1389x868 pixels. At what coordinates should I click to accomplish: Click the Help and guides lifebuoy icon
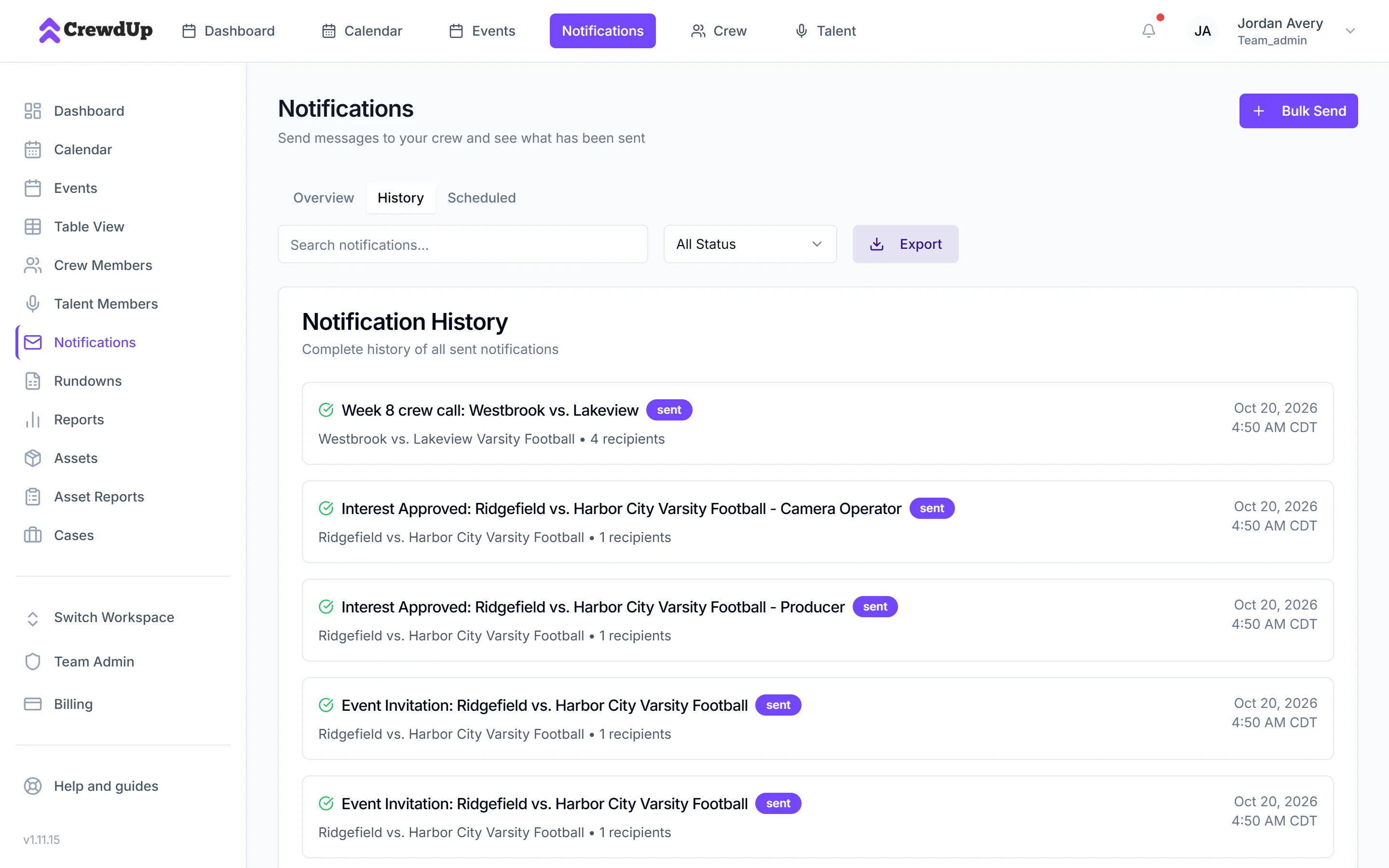33,786
